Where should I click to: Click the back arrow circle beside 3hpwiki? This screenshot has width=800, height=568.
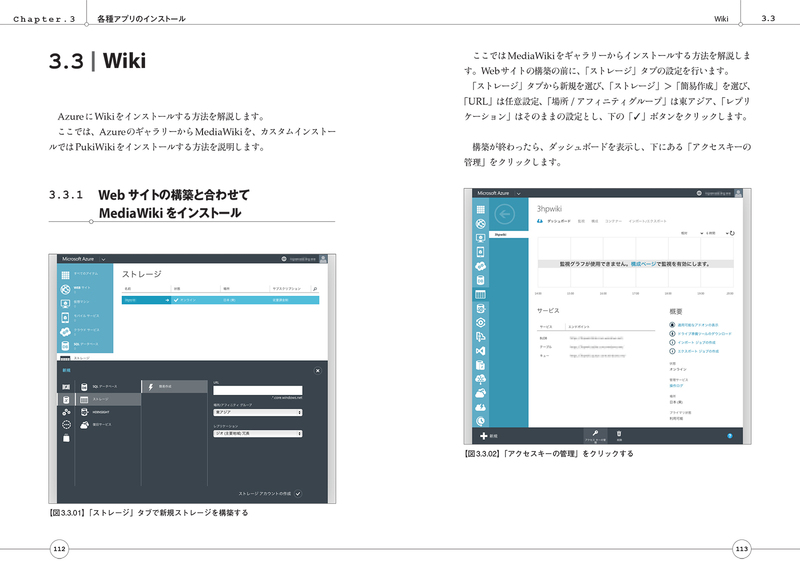coord(505,214)
